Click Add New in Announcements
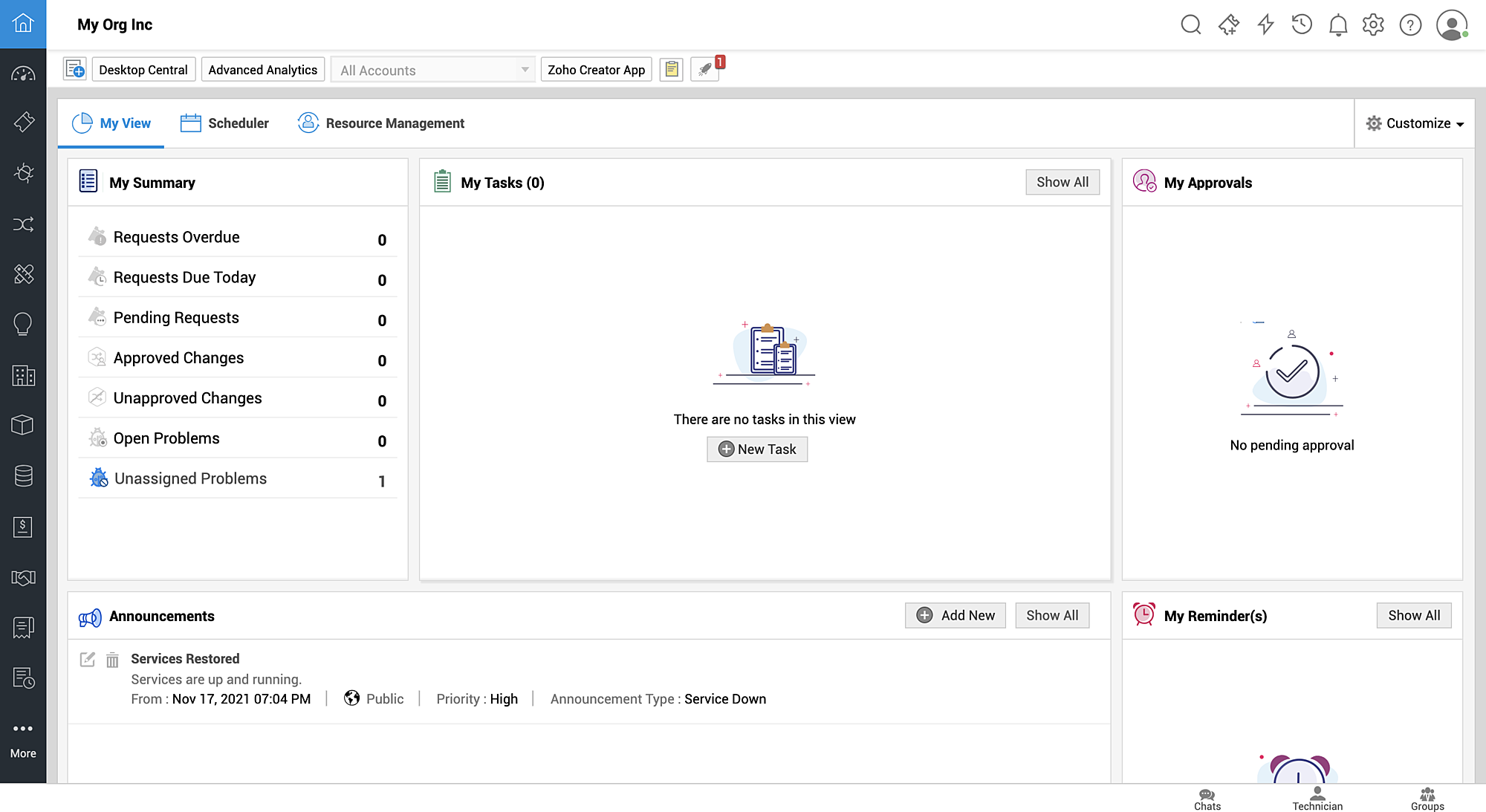Viewport: 1486px width, 812px height. click(955, 615)
